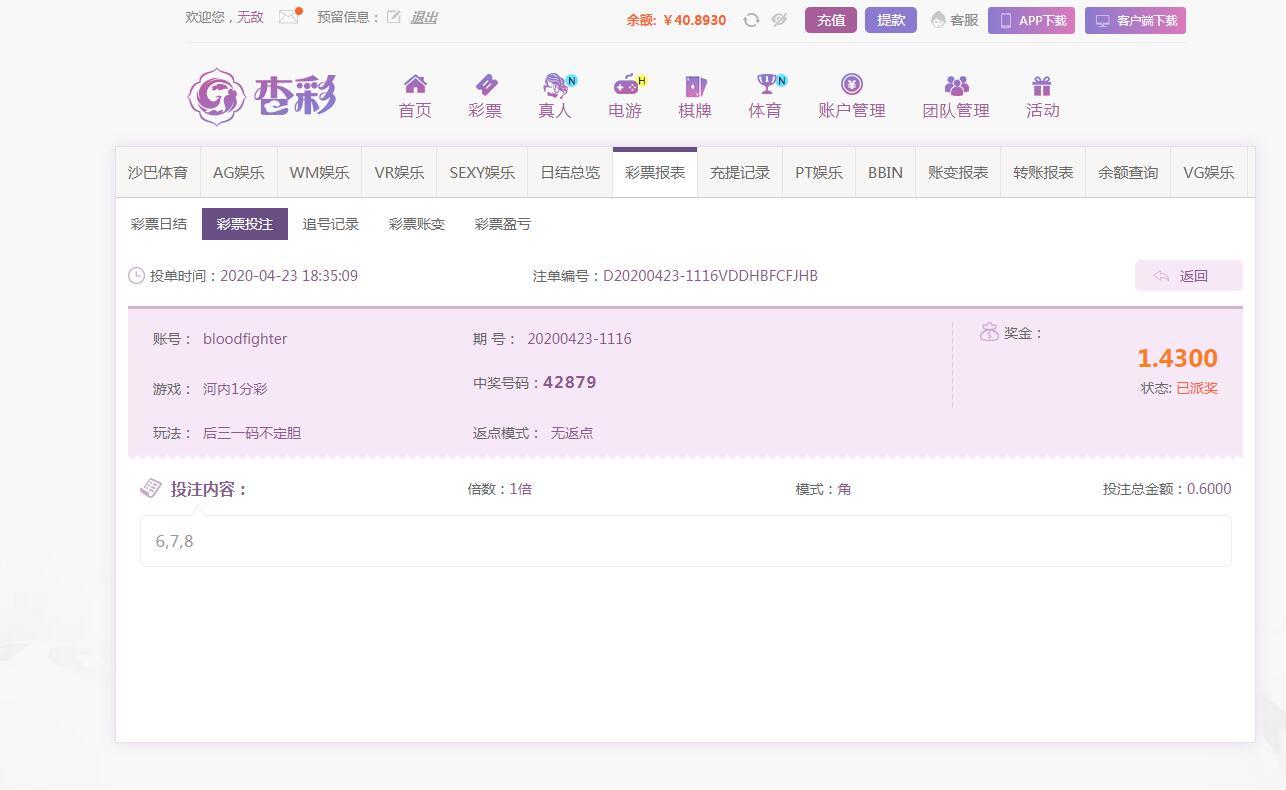Click the issue number 20200423-1116
The image size is (1286, 790).
tap(579, 339)
